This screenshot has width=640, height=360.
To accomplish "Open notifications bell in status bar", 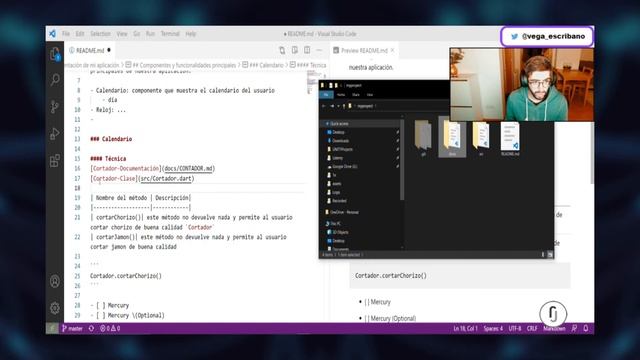I will pyautogui.click(x=586, y=328).
